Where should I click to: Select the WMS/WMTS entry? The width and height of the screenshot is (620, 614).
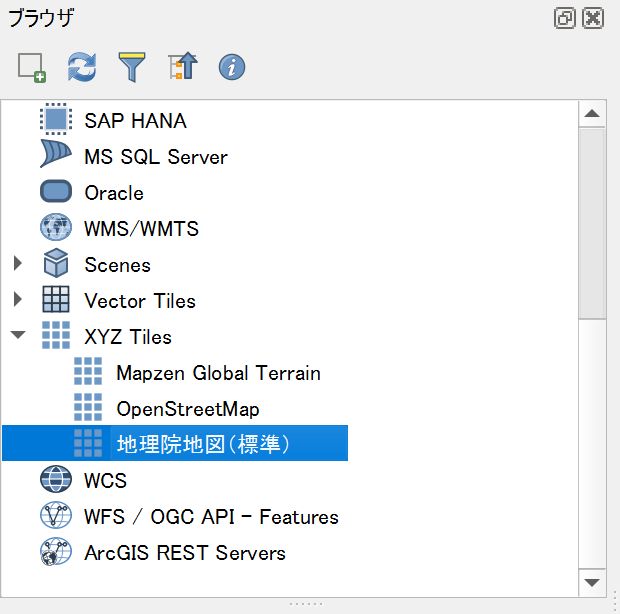pos(141,229)
